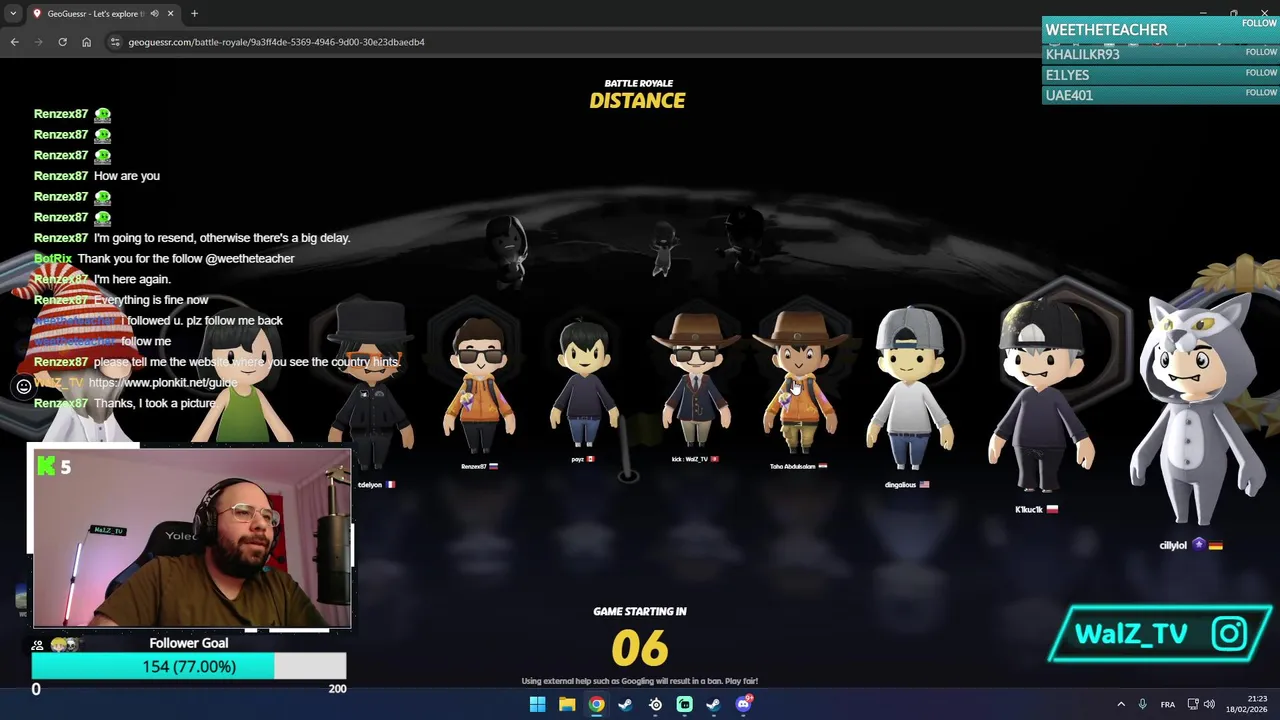Click the Instagram icon on WalZ_TV banner

tap(1229, 633)
